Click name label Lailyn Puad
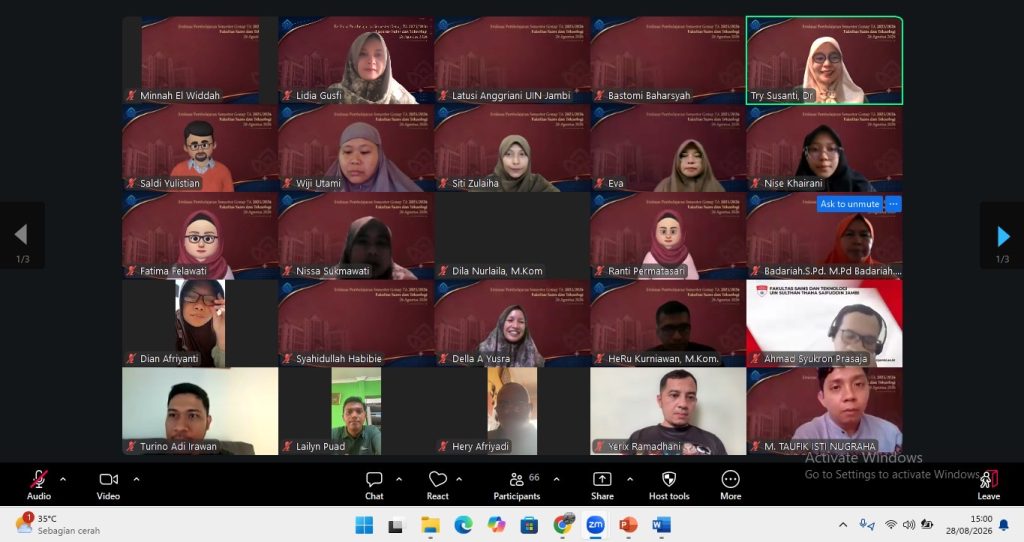The width and height of the screenshot is (1024, 542). pyautogui.click(x=320, y=447)
